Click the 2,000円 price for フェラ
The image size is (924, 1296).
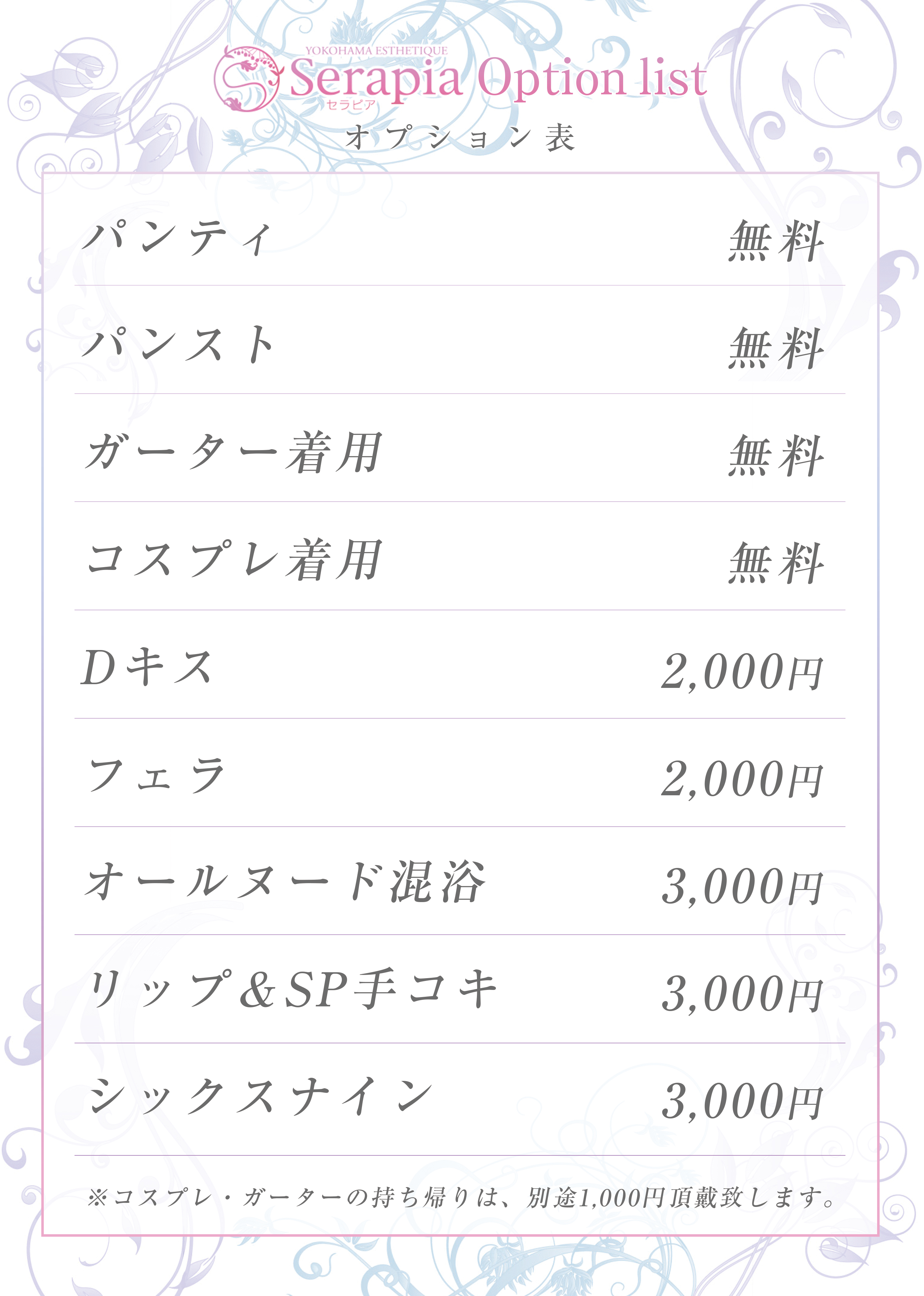coord(742,779)
